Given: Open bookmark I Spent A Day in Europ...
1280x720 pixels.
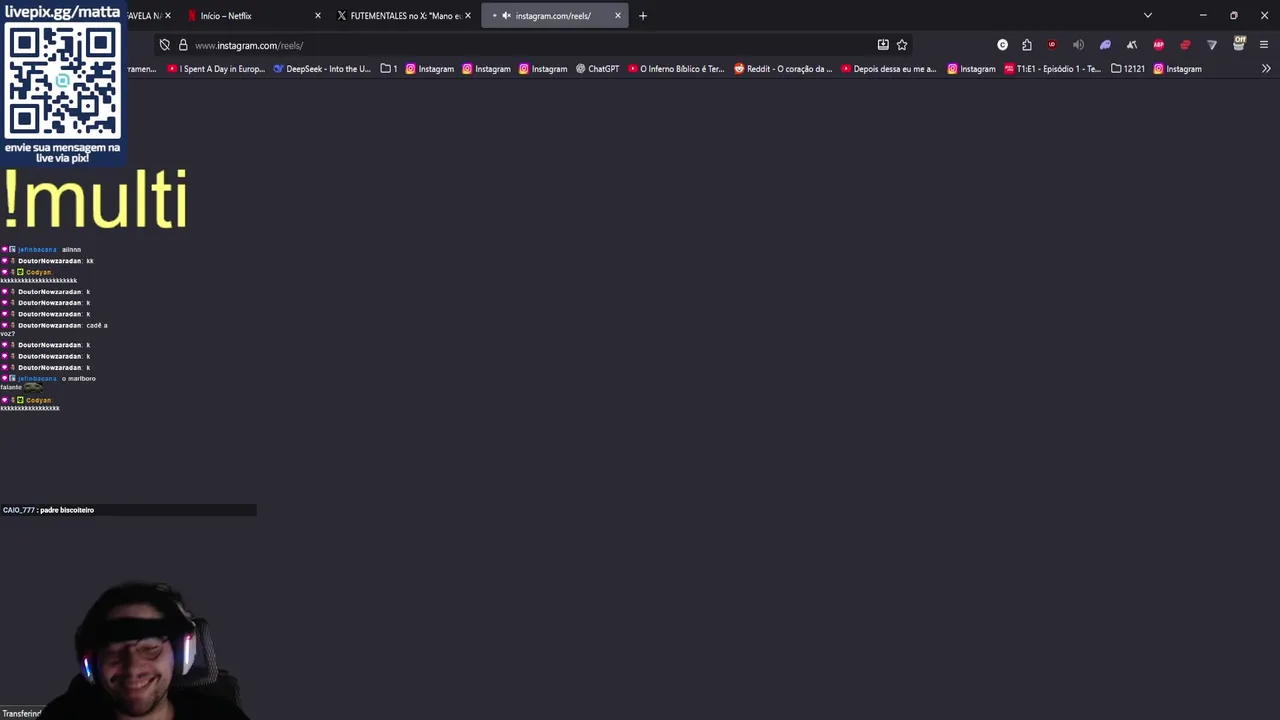Looking at the screenshot, I should click(216, 69).
